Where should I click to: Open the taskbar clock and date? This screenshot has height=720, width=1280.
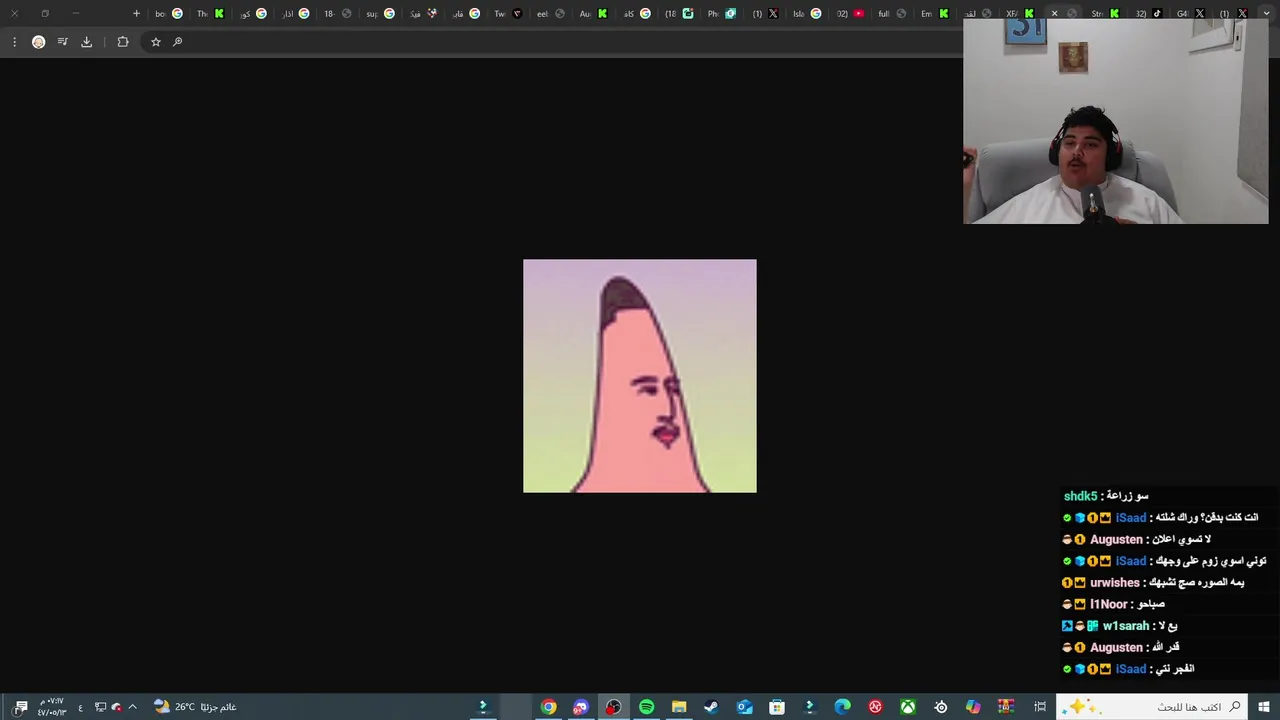click(51, 707)
